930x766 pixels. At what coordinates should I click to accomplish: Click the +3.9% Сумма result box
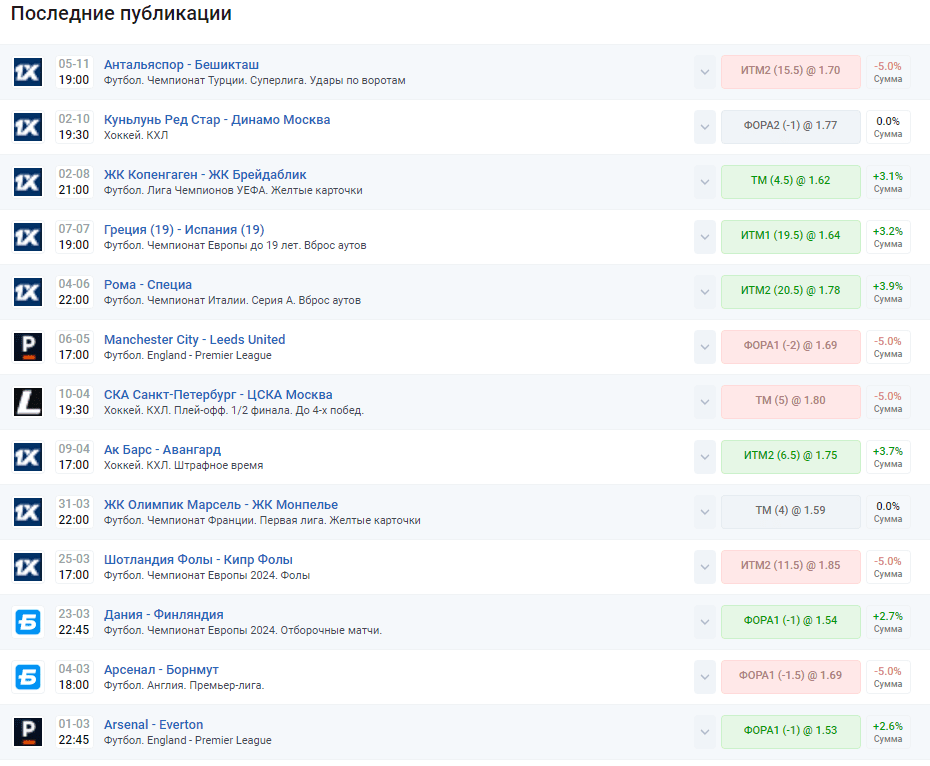tap(888, 292)
